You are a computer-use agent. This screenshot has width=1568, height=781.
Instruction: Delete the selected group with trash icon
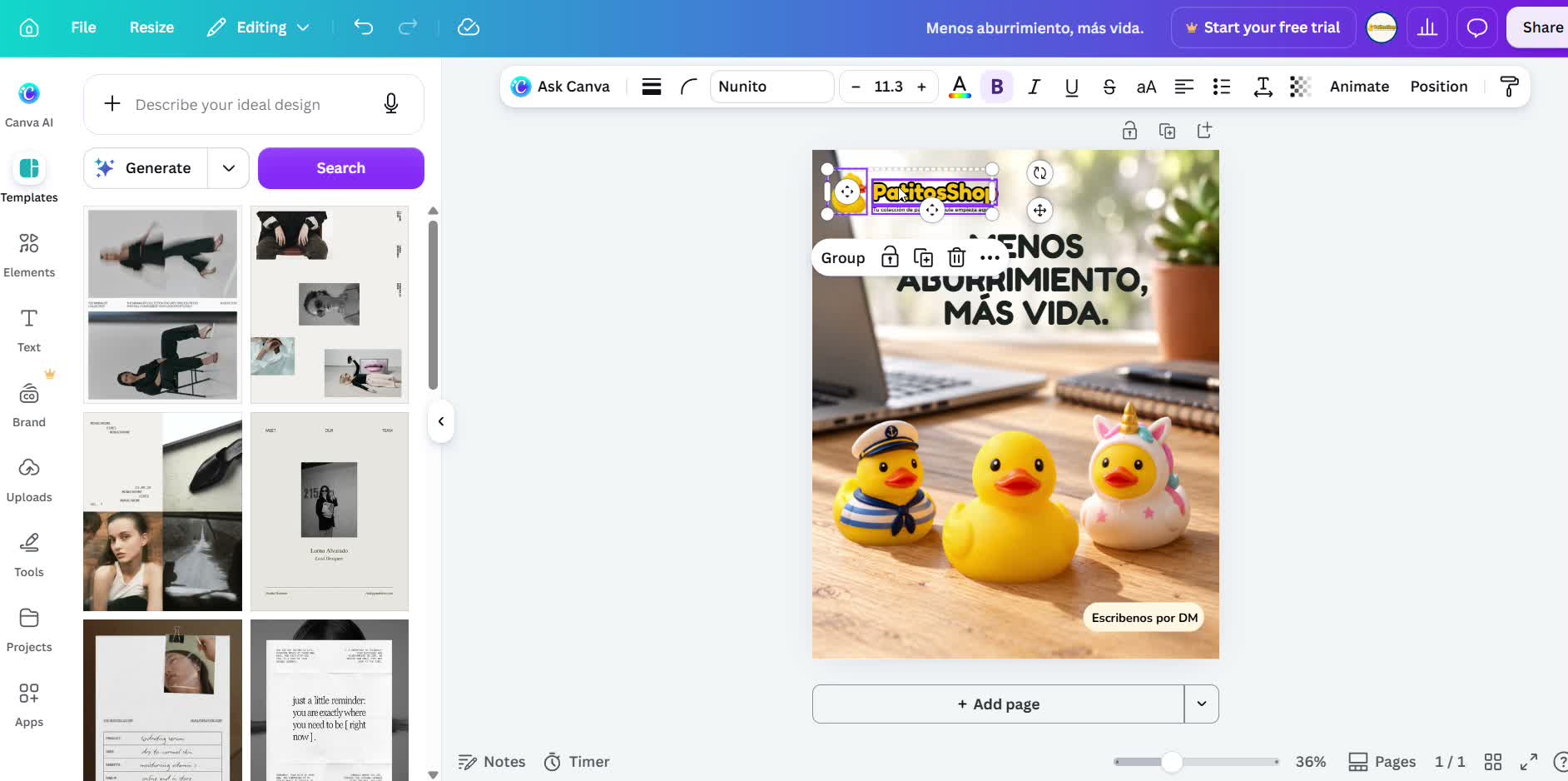957,257
